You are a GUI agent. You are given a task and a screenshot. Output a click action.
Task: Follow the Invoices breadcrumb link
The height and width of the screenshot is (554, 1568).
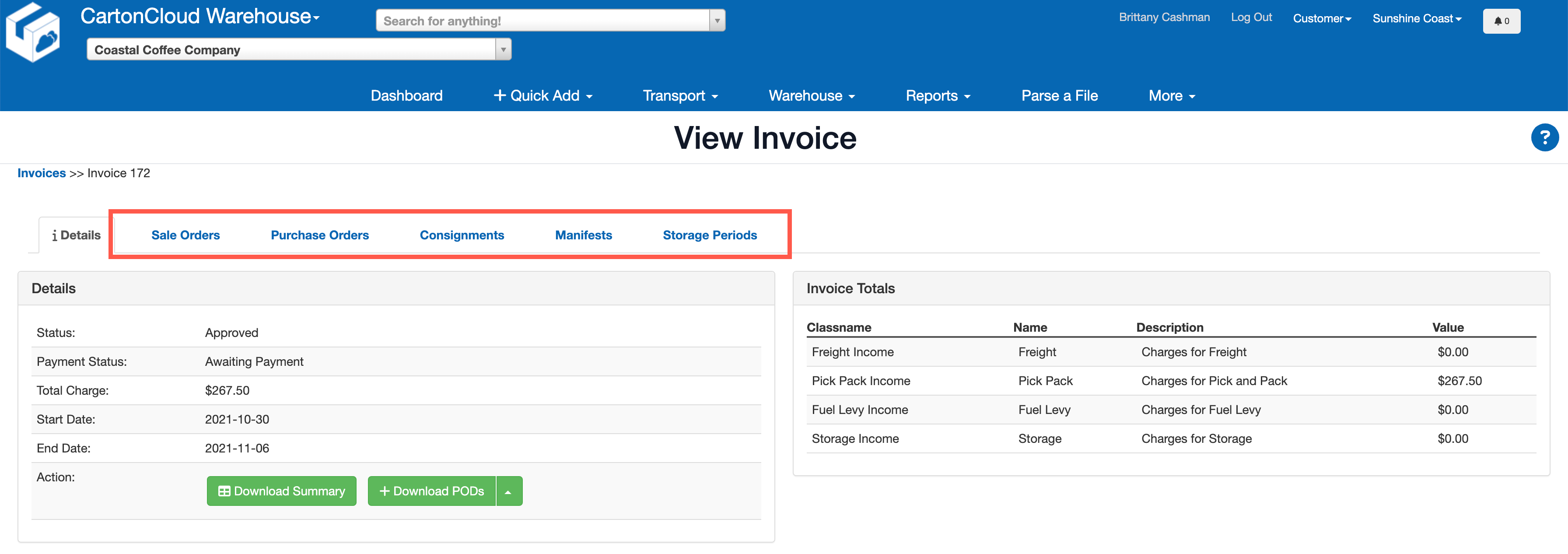(x=42, y=173)
